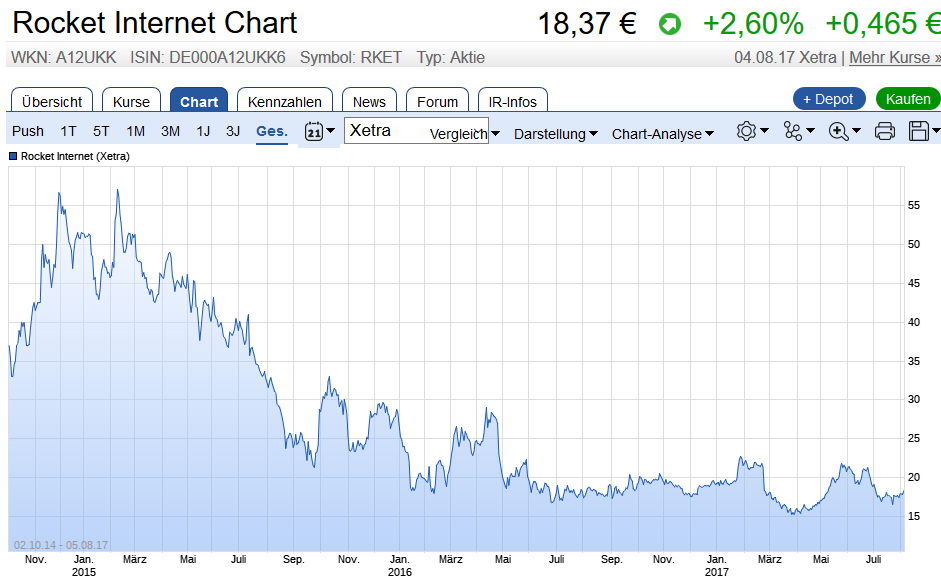Click the ISIN: DE000A12UKK6 text

point(208,58)
